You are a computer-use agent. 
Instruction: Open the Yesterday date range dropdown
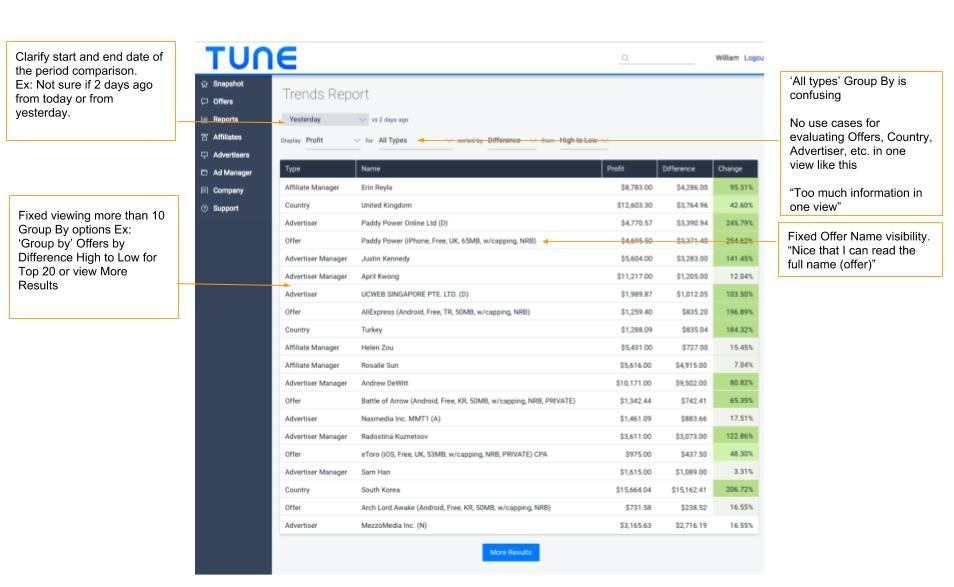coord(325,119)
